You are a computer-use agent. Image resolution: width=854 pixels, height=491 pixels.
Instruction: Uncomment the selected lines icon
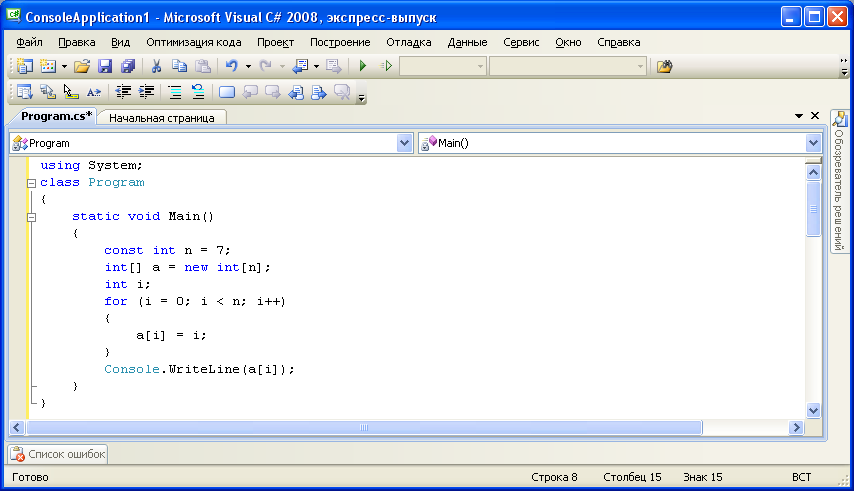click(x=198, y=92)
